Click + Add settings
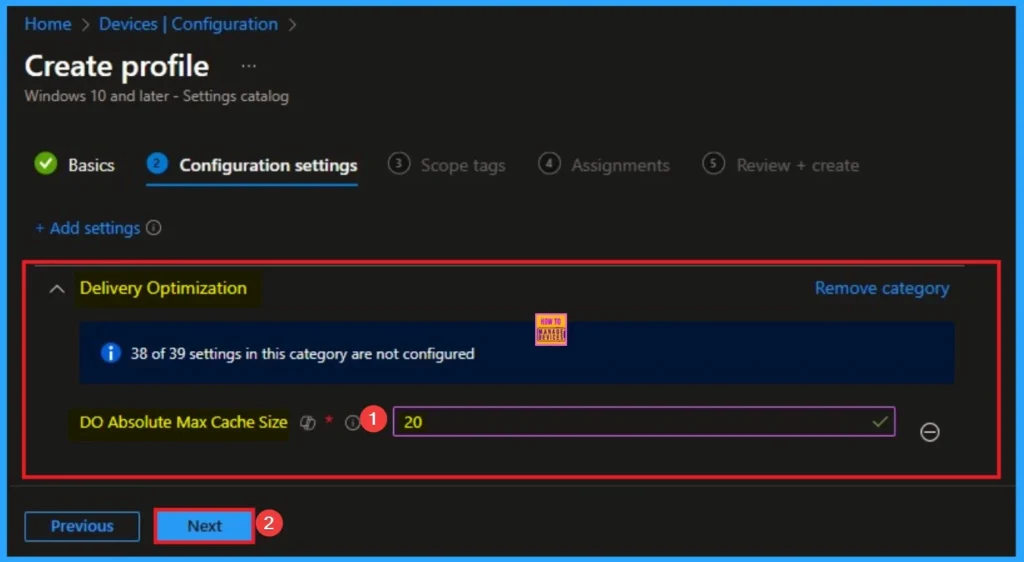The height and width of the screenshot is (562, 1024). [88, 228]
